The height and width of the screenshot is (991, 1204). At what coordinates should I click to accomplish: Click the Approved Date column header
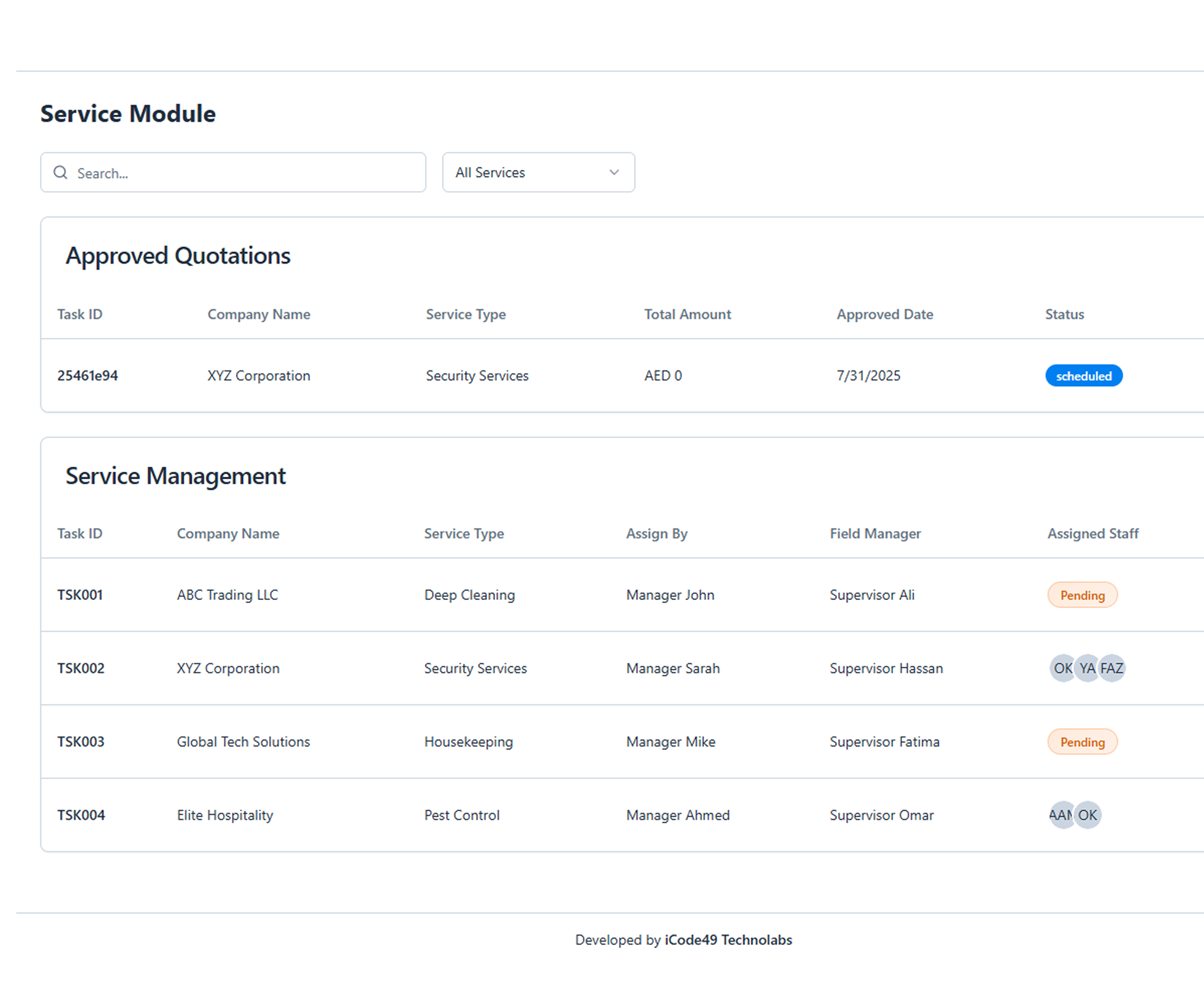click(x=884, y=314)
